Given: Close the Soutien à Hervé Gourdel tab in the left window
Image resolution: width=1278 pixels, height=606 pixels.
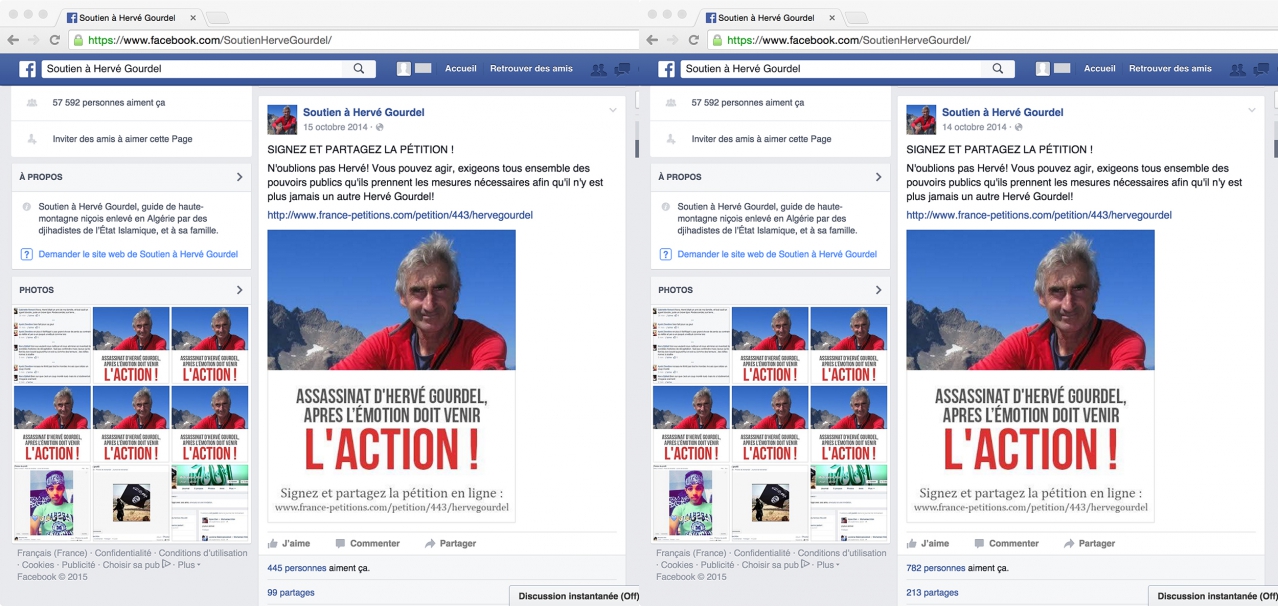Looking at the screenshot, I should click(x=193, y=18).
